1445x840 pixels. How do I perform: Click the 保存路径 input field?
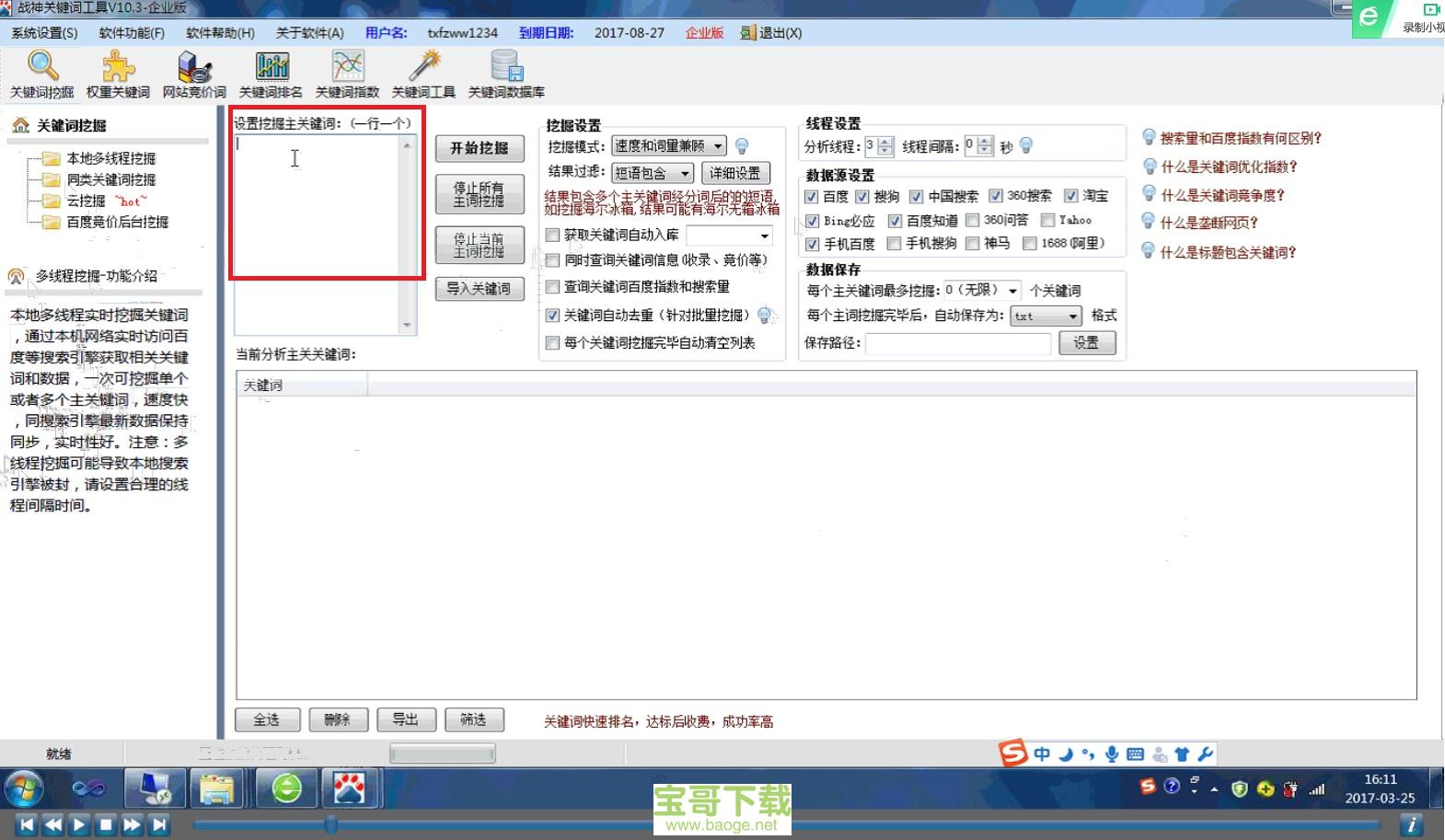point(958,343)
